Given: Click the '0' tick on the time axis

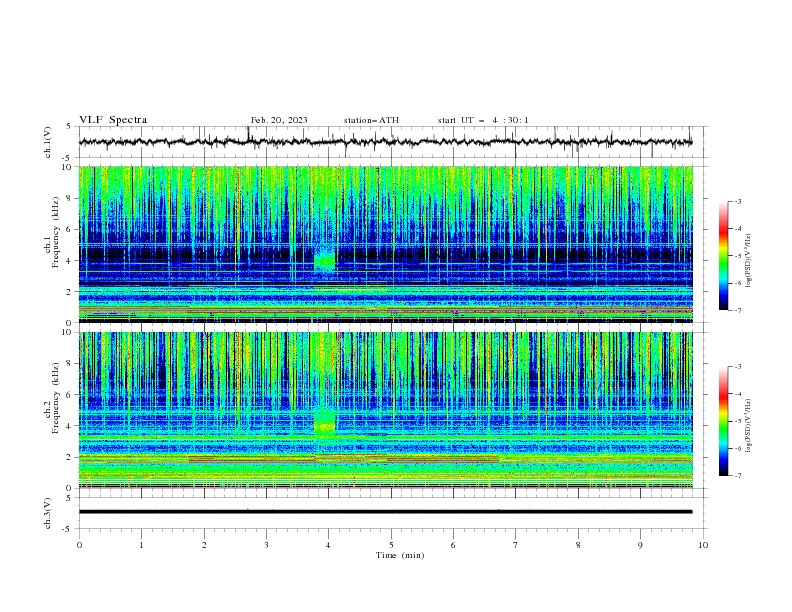Looking at the screenshot, I should (x=79, y=545).
